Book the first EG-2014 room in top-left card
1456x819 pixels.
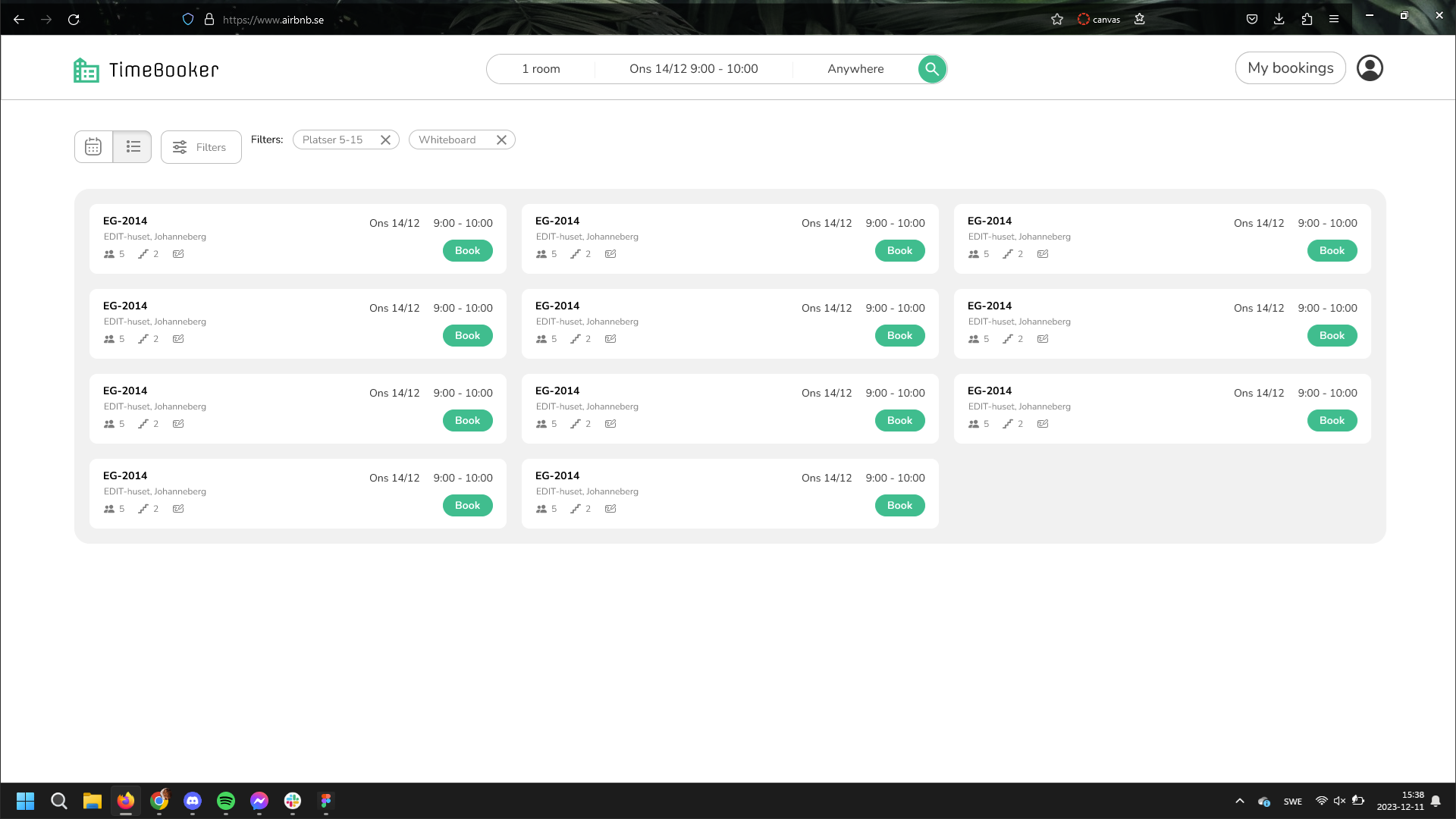click(x=467, y=251)
